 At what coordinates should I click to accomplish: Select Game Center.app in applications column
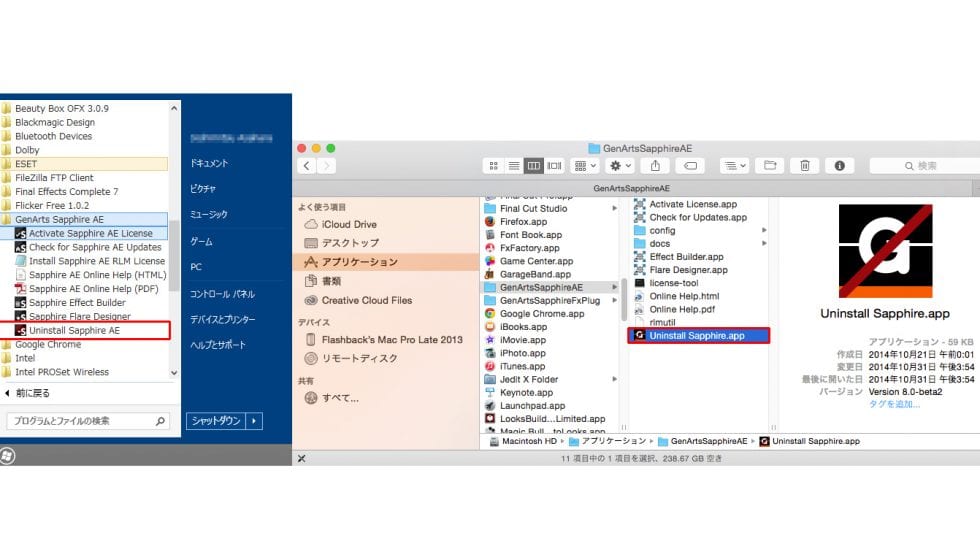pyautogui.click(x=536, y=261)
